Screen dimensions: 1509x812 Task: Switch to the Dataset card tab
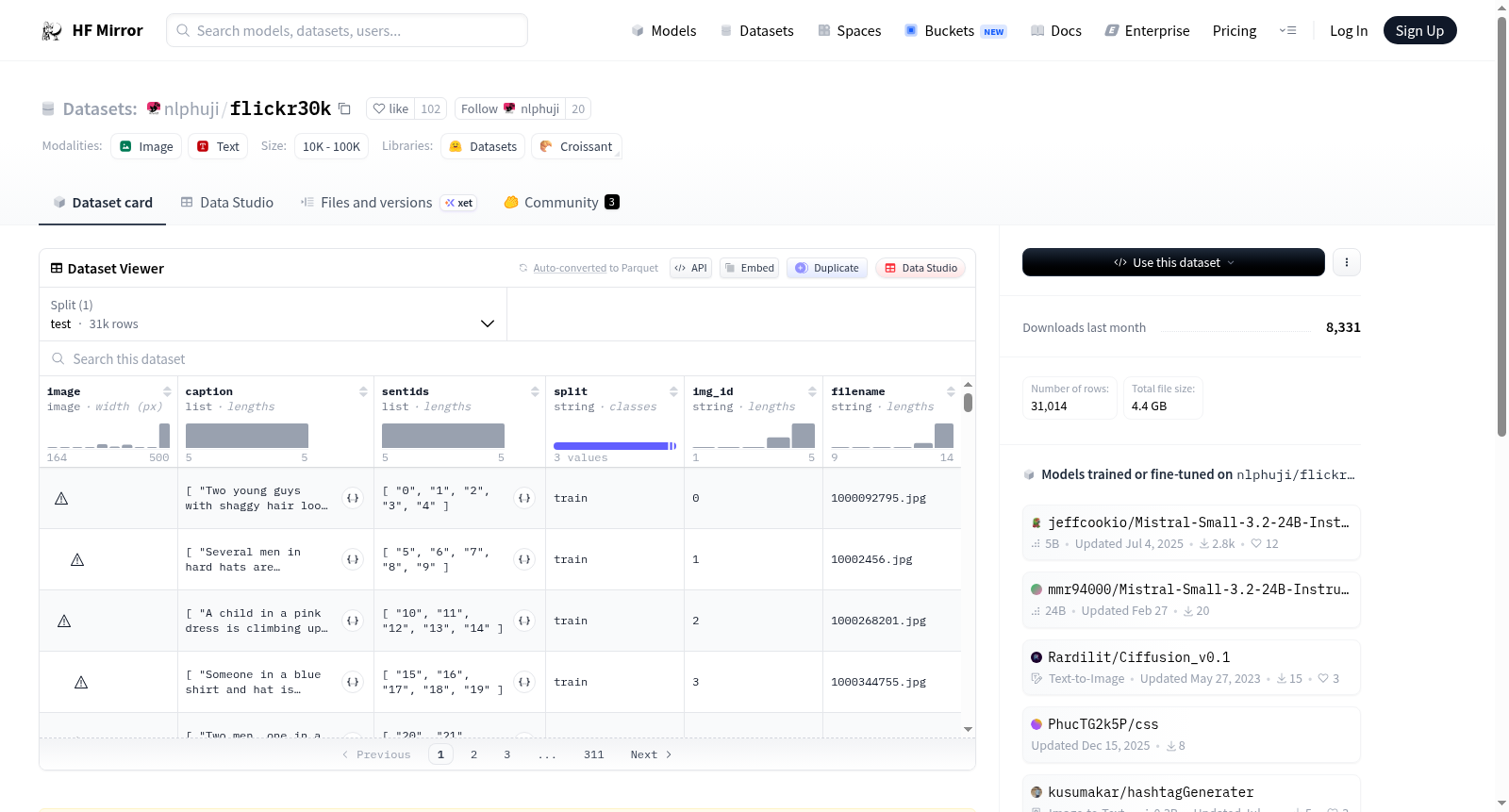pyautogui.click(x=103, y=203)
